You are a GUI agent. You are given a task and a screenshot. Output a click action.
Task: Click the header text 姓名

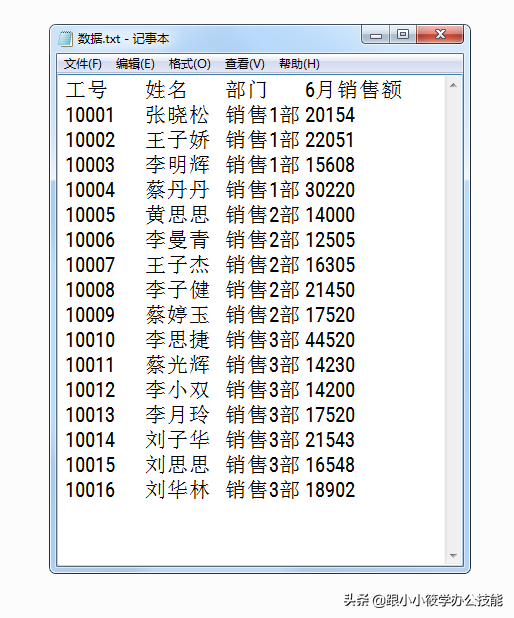tap(166, 90)
